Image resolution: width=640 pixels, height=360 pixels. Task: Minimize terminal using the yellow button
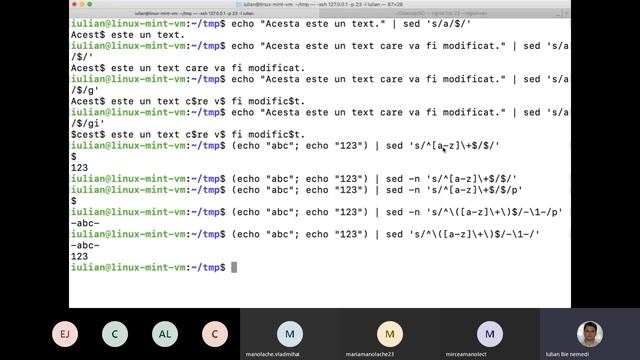click(x=82, y=4)
